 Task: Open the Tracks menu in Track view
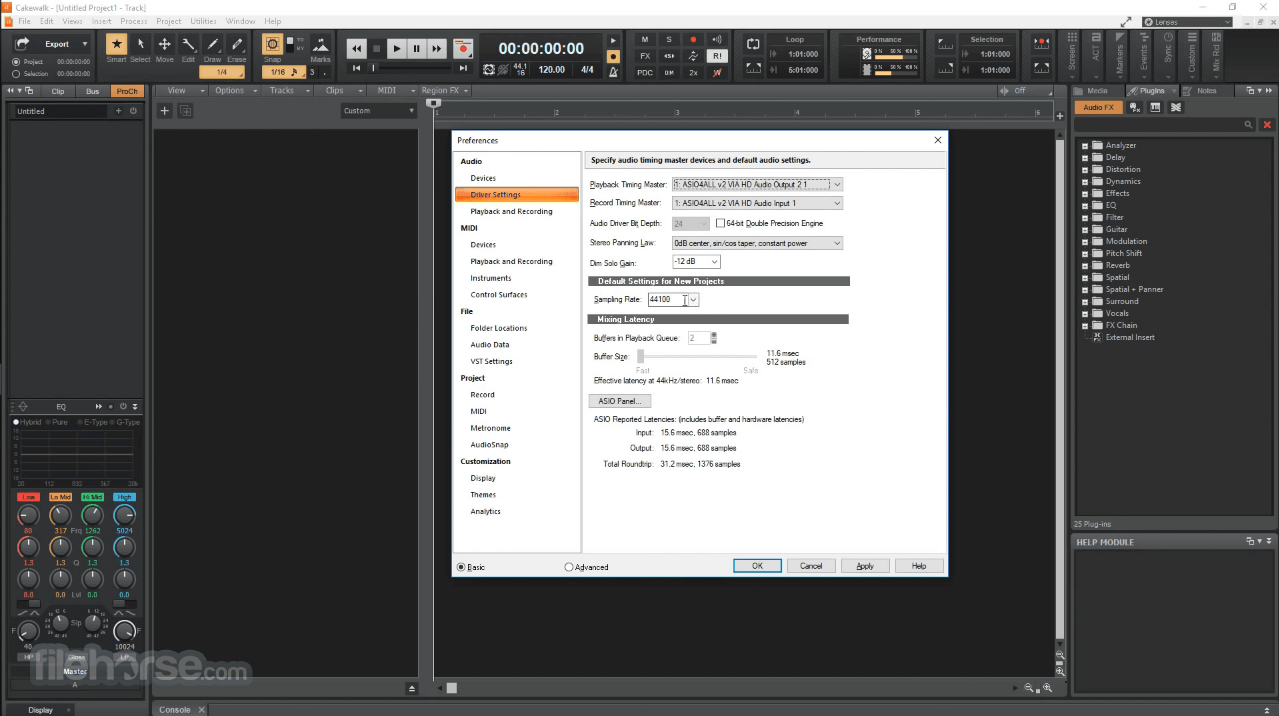(x=286, y=91)
